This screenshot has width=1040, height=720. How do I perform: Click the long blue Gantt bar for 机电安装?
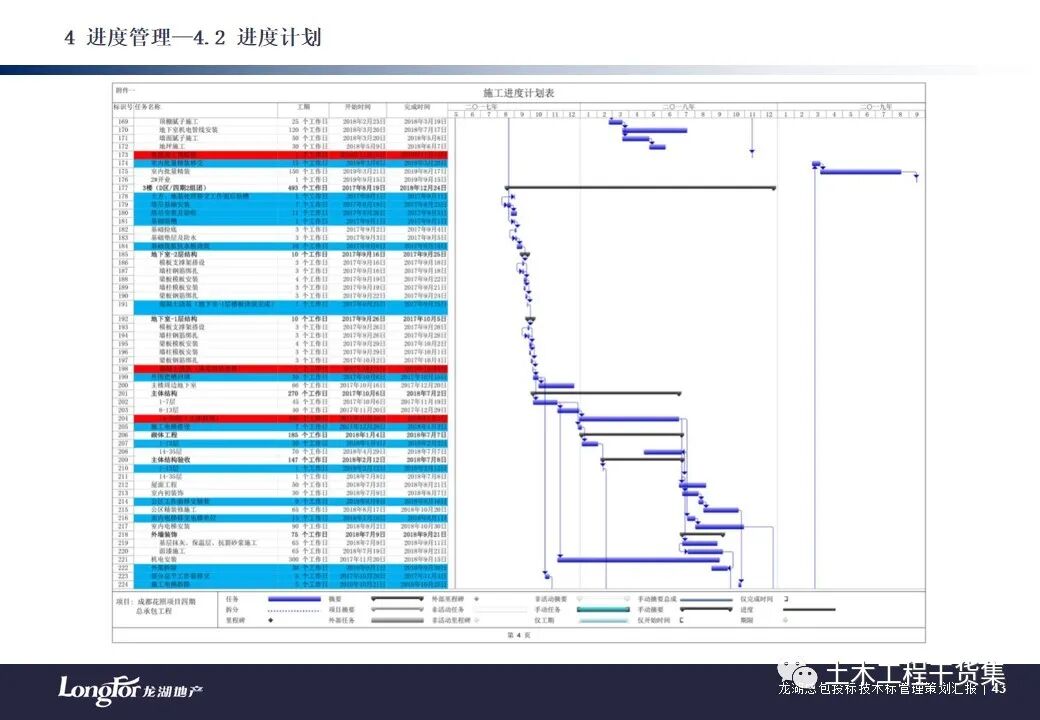[638, 560]
